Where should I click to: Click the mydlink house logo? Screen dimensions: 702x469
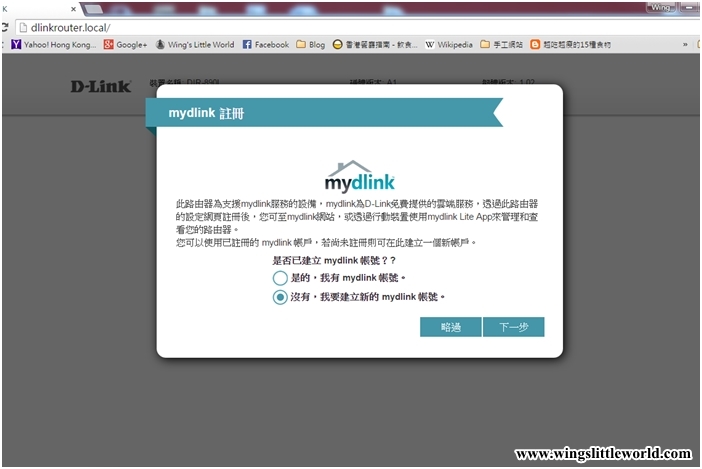point(360,176)
